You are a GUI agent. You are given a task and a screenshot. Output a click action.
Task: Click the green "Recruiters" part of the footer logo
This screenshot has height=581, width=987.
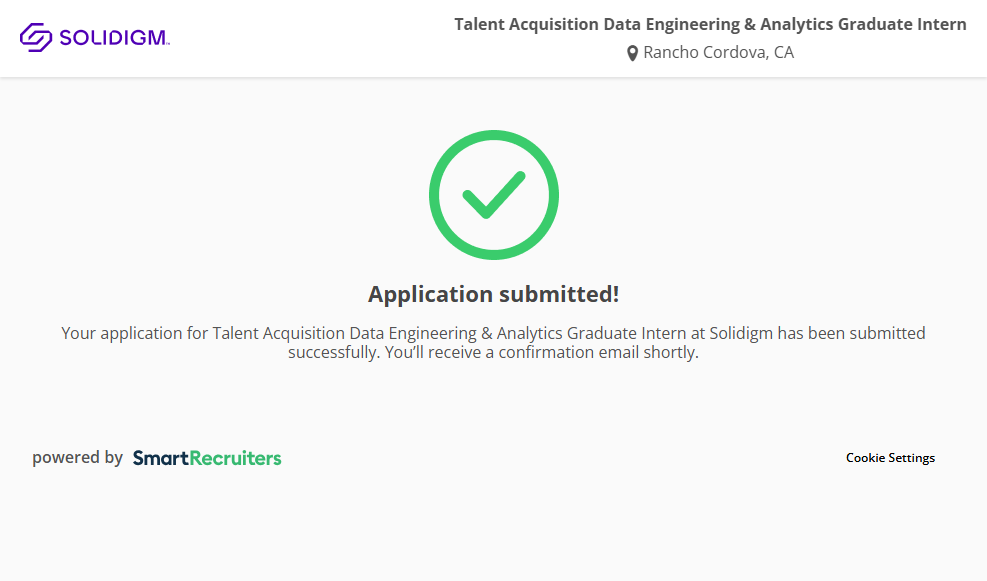point(235,458)
